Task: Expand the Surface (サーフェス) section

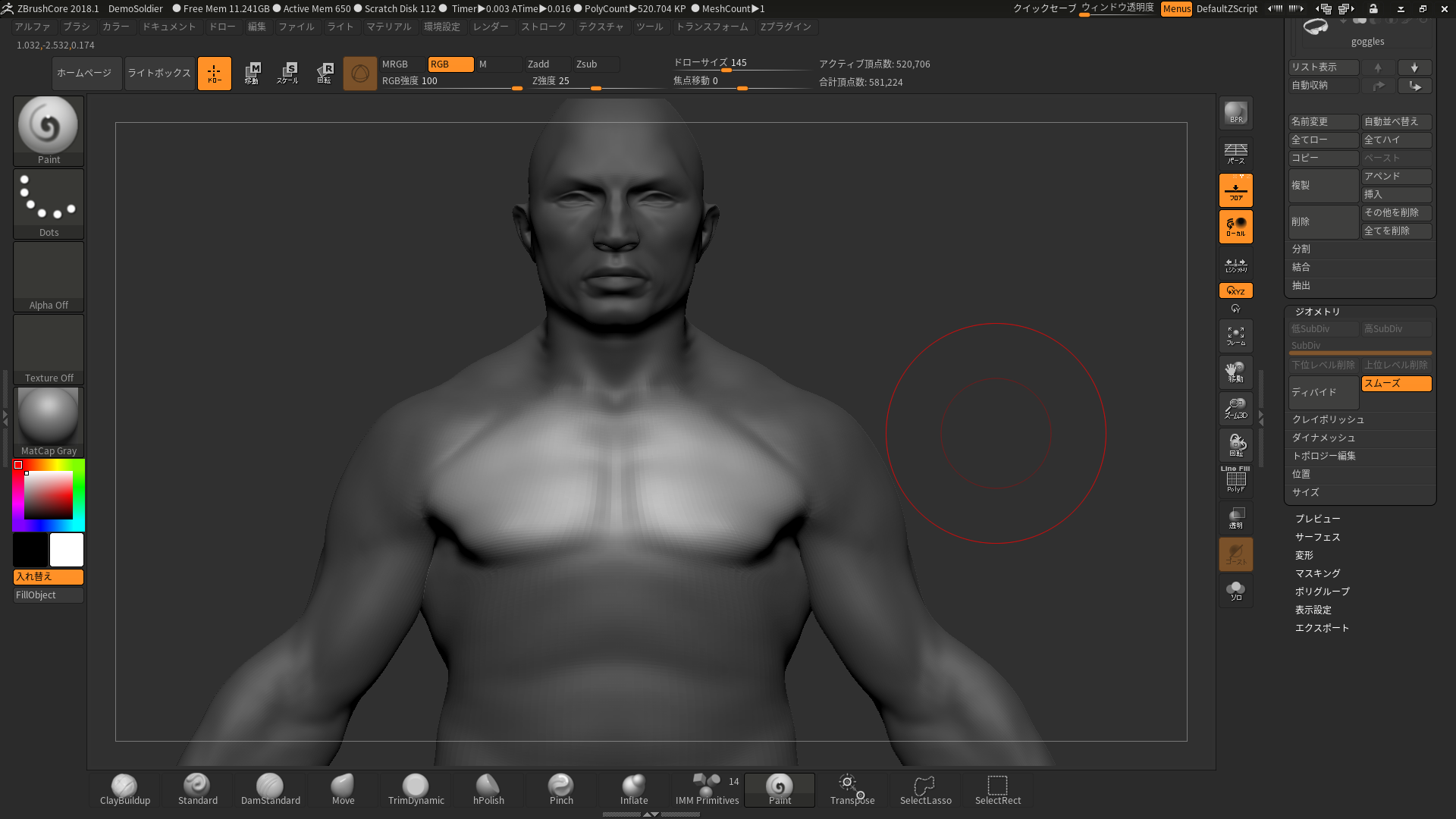Action: 1318,537
